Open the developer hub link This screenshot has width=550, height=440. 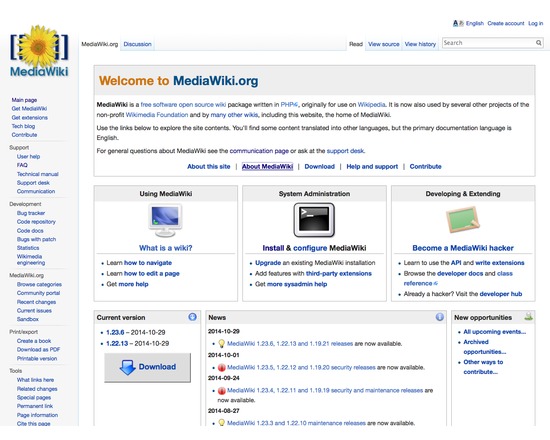[501, 294]
